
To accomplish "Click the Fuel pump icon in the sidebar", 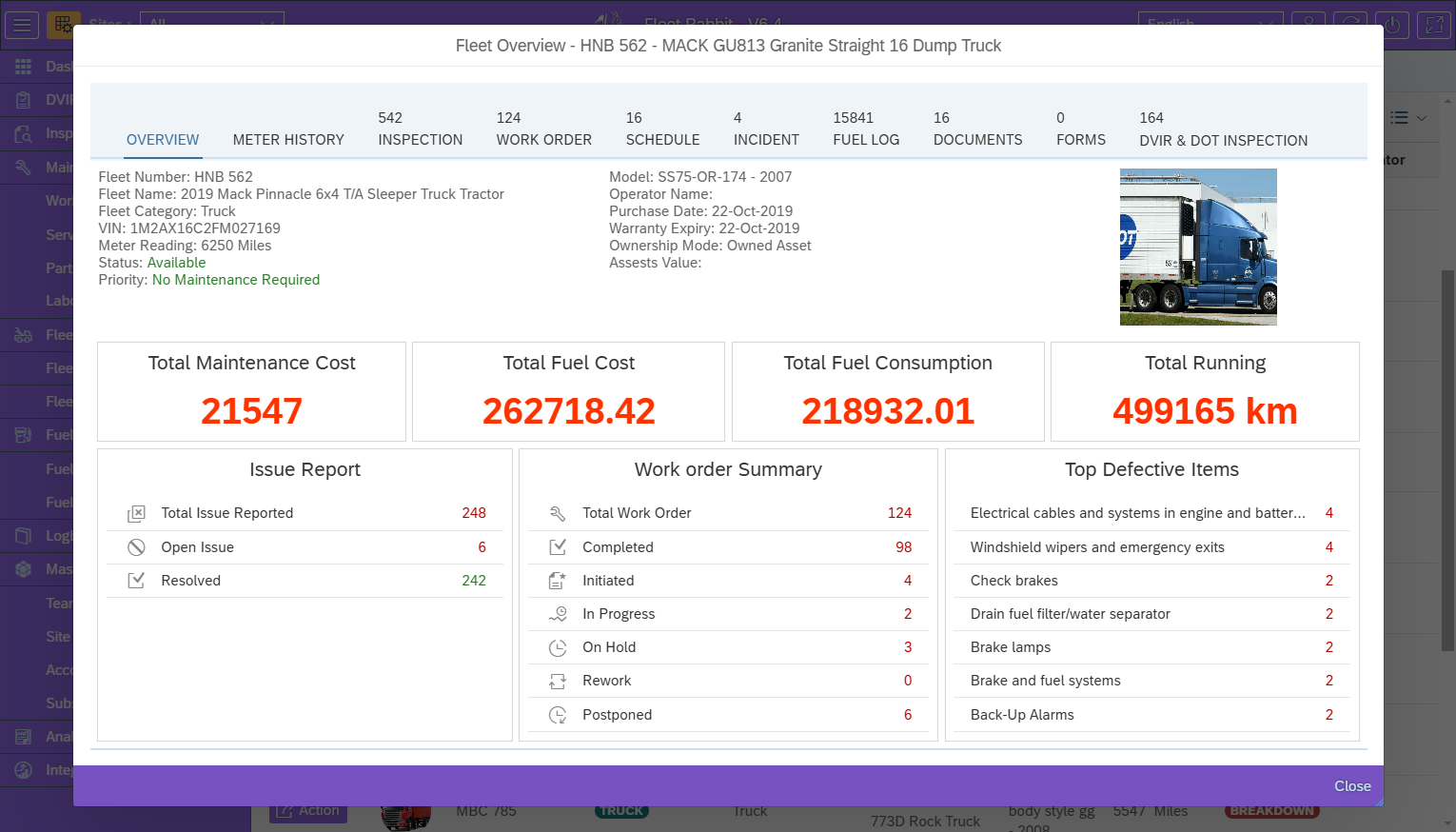I will point(22,434).
